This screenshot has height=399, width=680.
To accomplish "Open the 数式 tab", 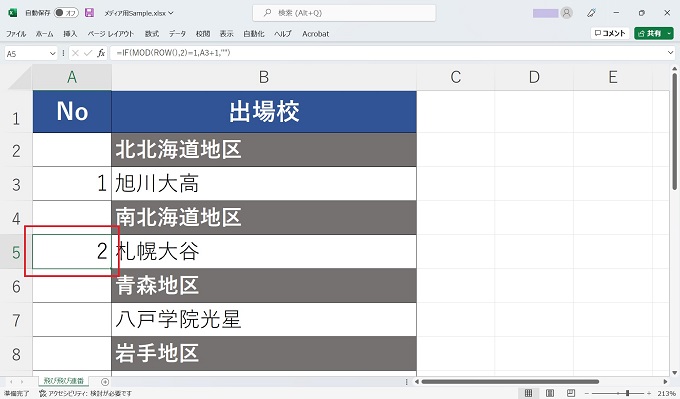I will [x=152, y=34].
